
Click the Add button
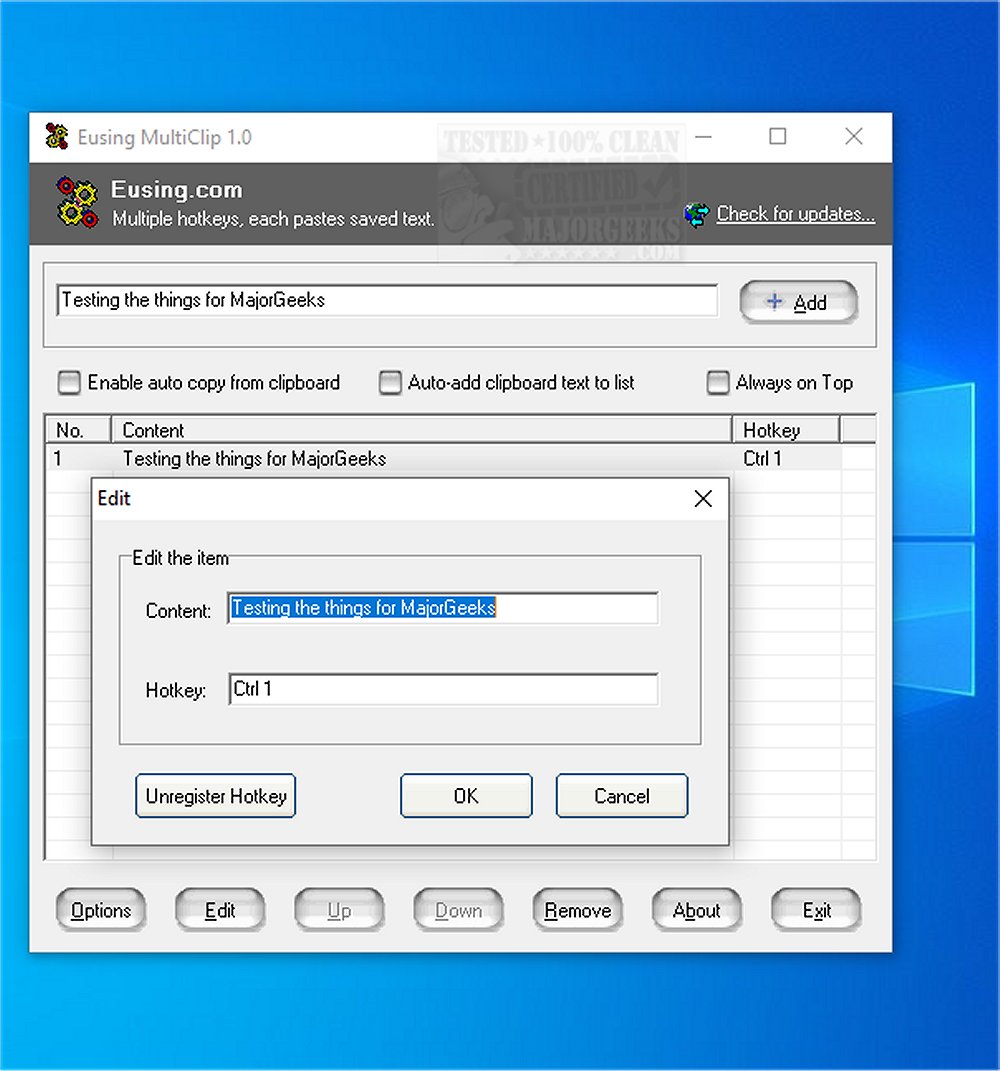click(798, 302)
